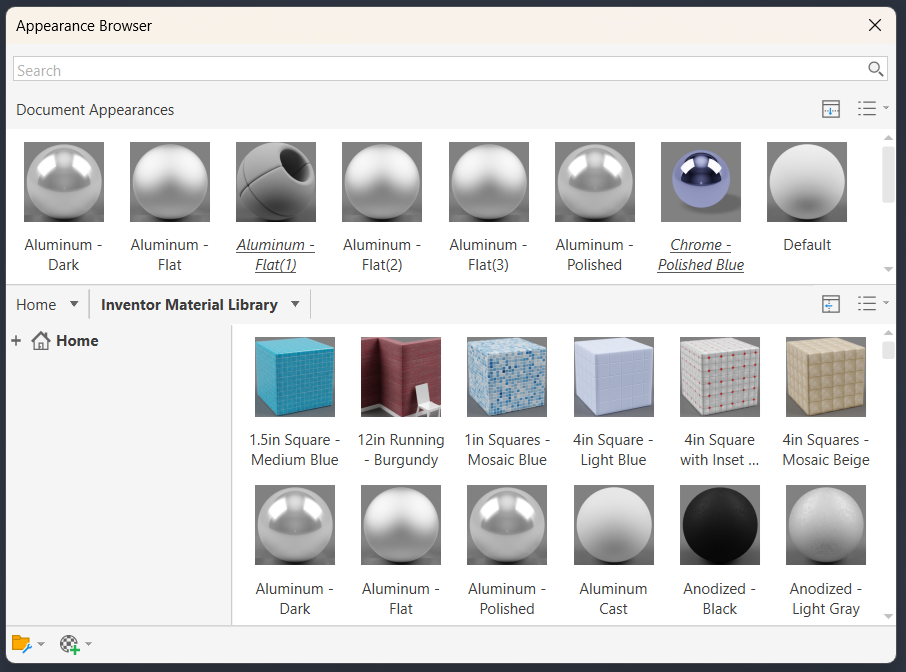Open the Inventor Material Library dropdown arrow
This screenshot has width=906, height=672.
[295, 304]
